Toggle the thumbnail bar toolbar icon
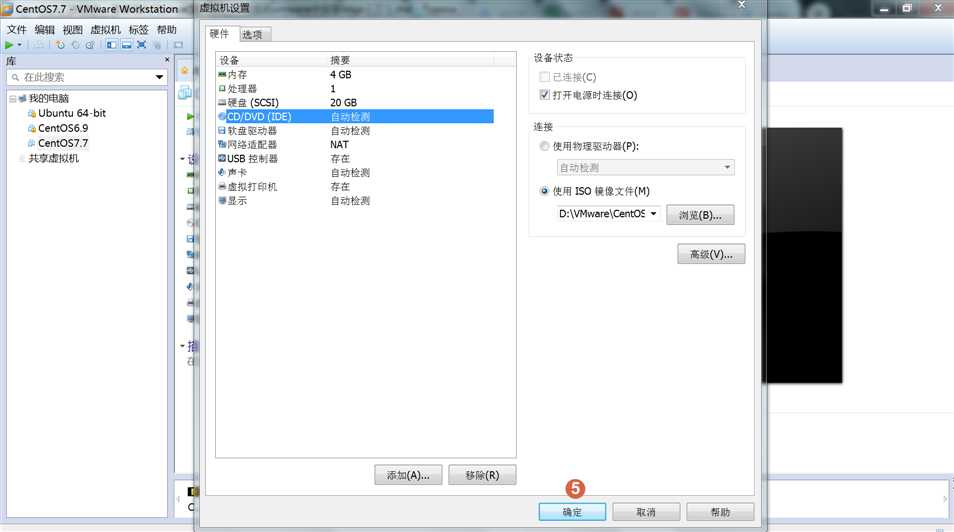 (127, 45)
